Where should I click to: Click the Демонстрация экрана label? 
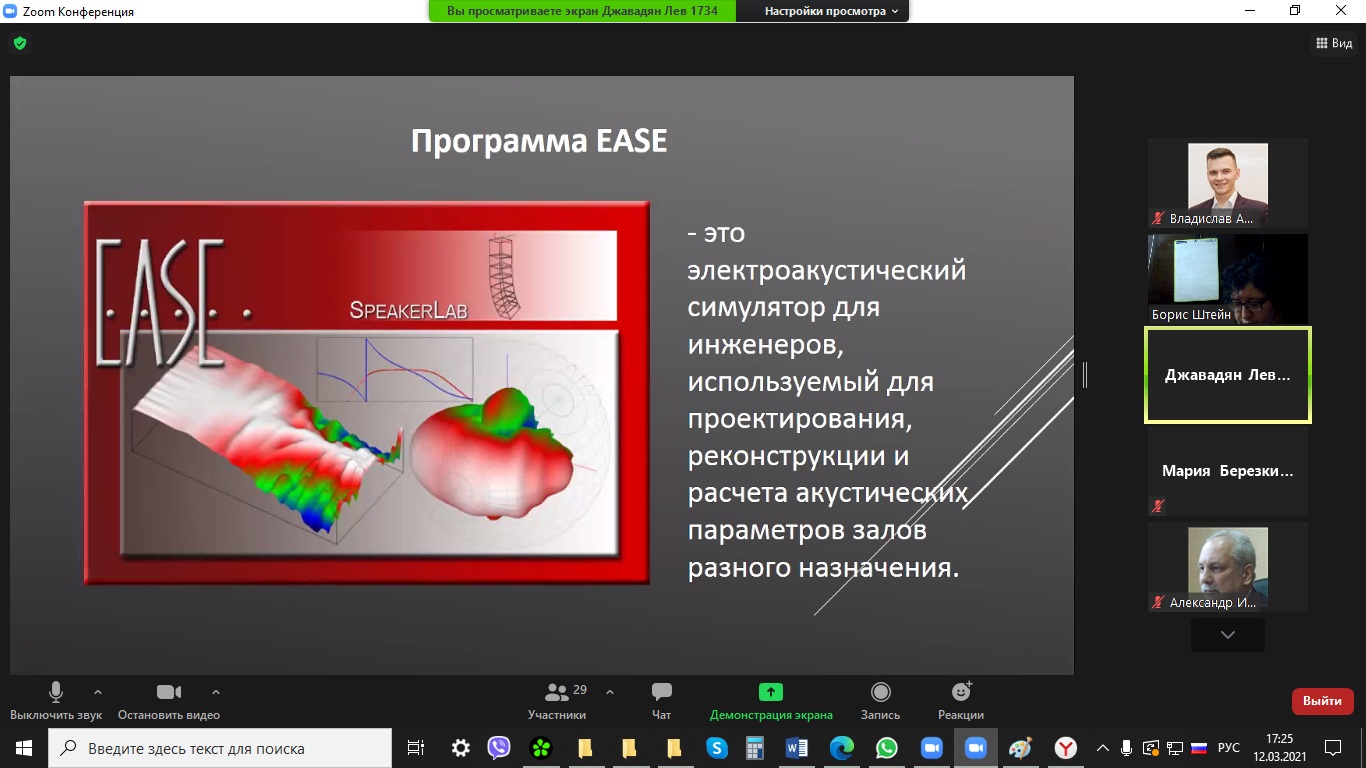771,715
